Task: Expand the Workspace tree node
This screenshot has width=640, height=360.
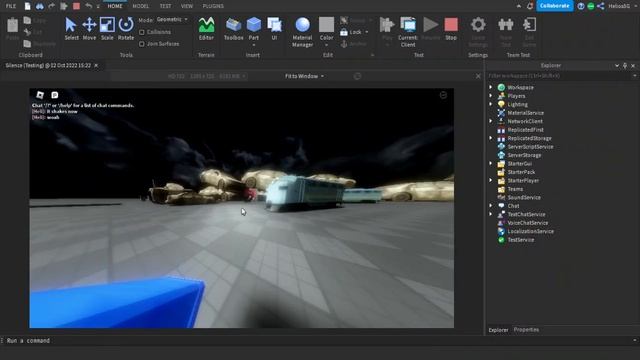Action: pyautogui.click(x=491, y=87)
